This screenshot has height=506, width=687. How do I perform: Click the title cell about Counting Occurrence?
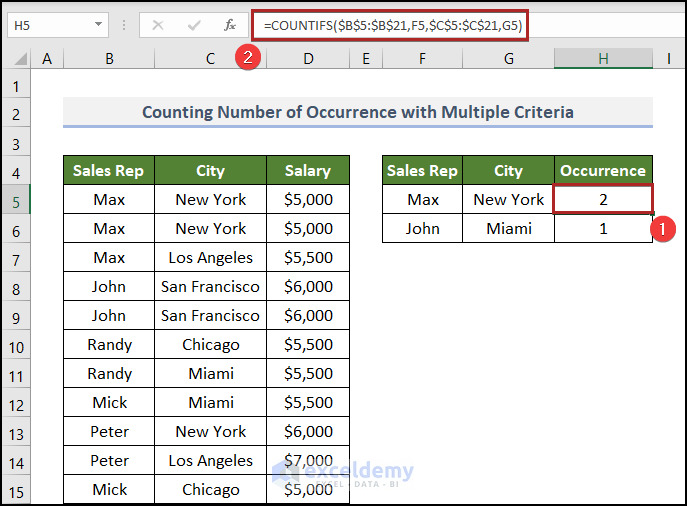(x=357, y=112)
